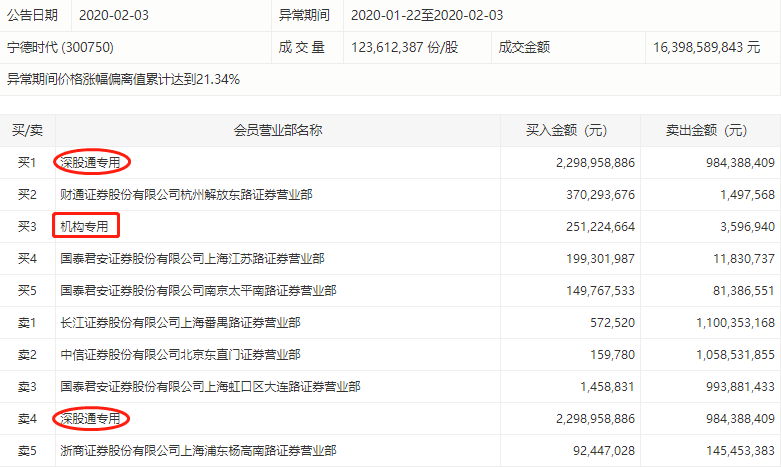
Task: Select 浙商证券股份有限公司上海浦东杨高南路证券营业部
Action: pyautogui.click(x=198, y=451)
